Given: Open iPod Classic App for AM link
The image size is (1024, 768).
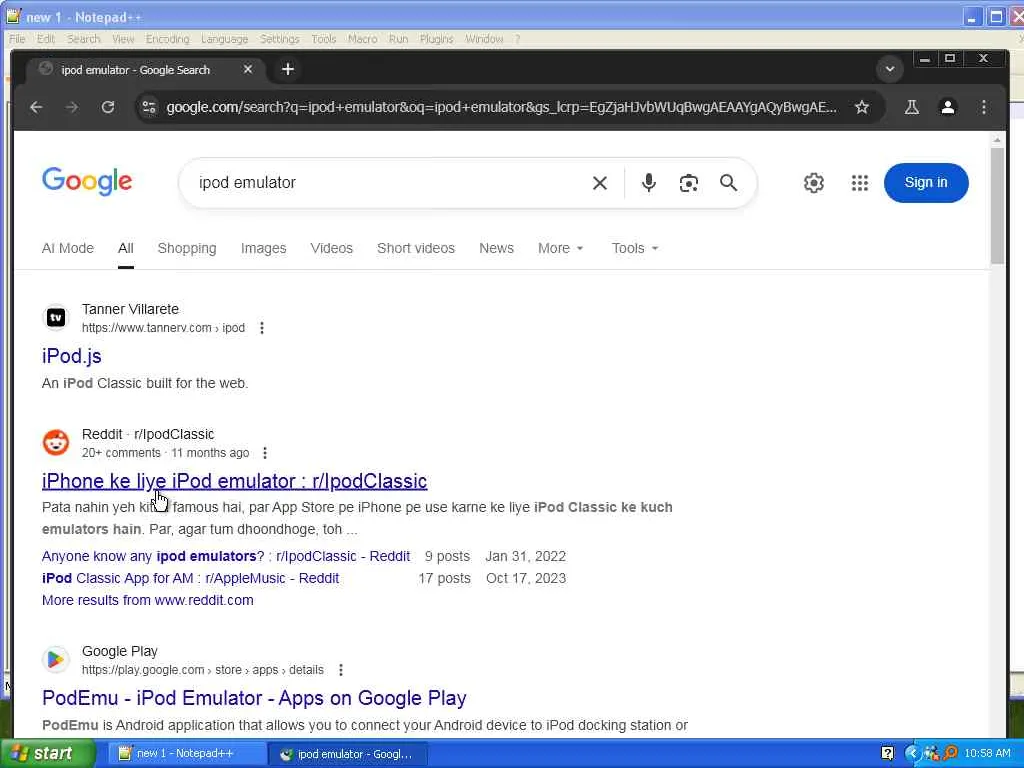Looking at the screenshot, I should pyautogui.click(x=191, y=579).
